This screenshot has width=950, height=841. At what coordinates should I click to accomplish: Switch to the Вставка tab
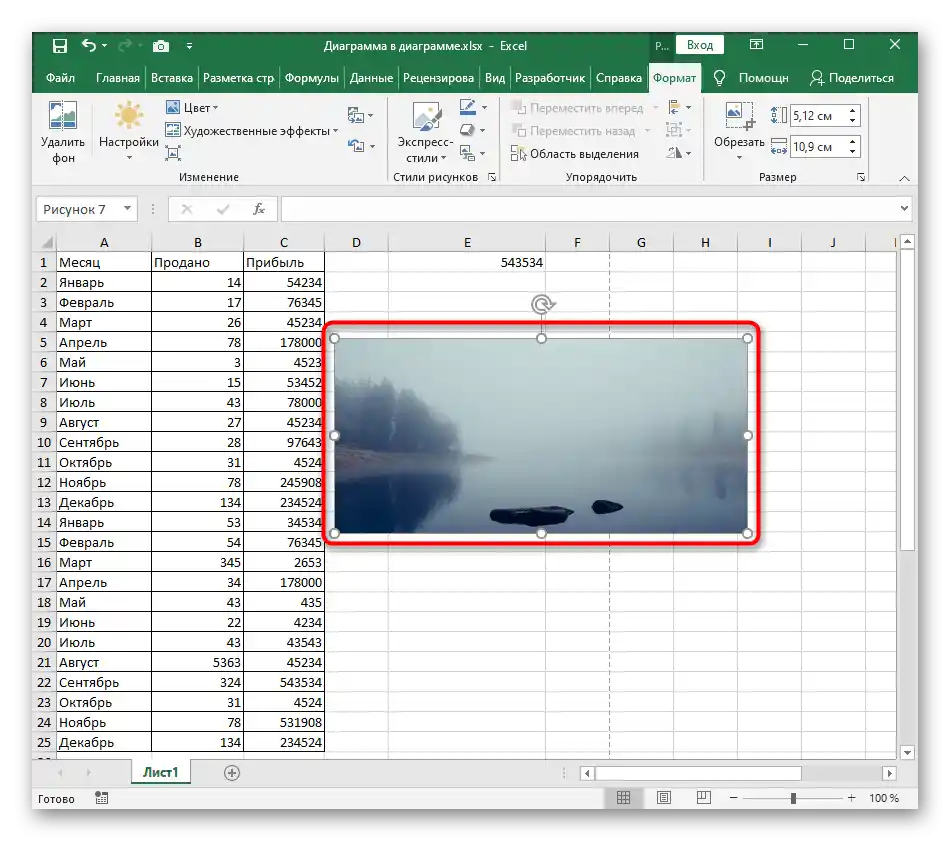point(171,78)
